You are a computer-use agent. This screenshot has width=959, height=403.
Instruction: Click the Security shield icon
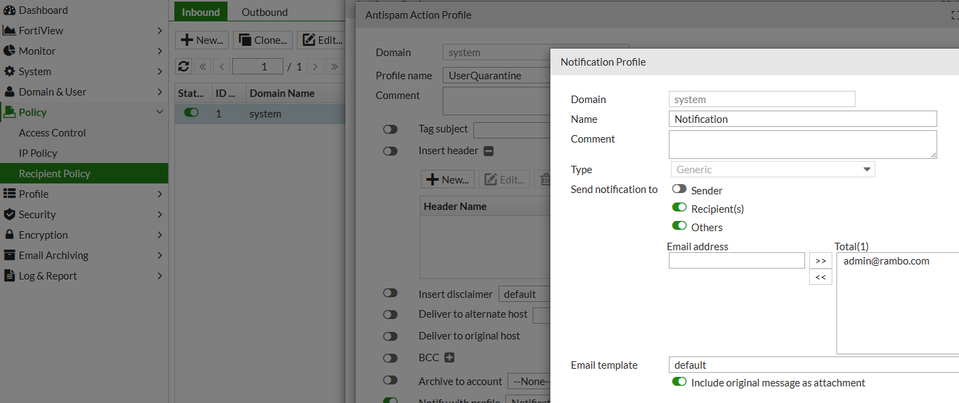[x=10, y=214]
